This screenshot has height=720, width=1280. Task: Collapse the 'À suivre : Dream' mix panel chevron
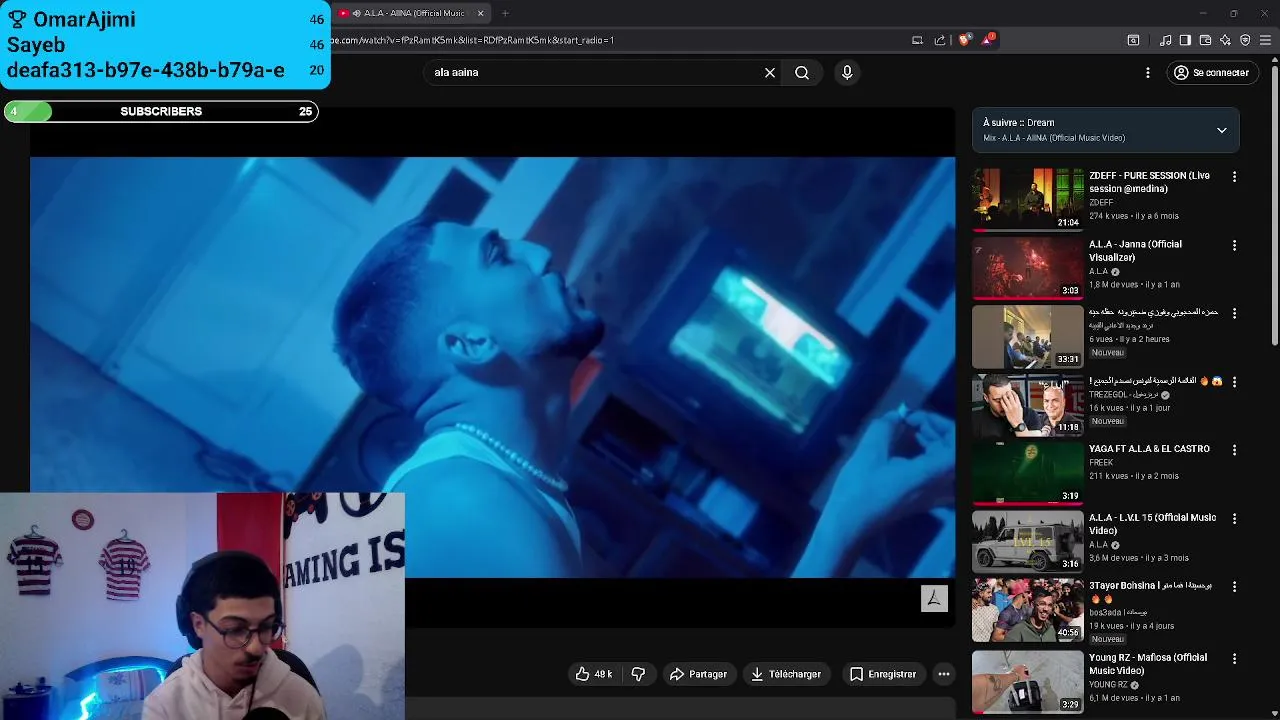[1221, 130]
